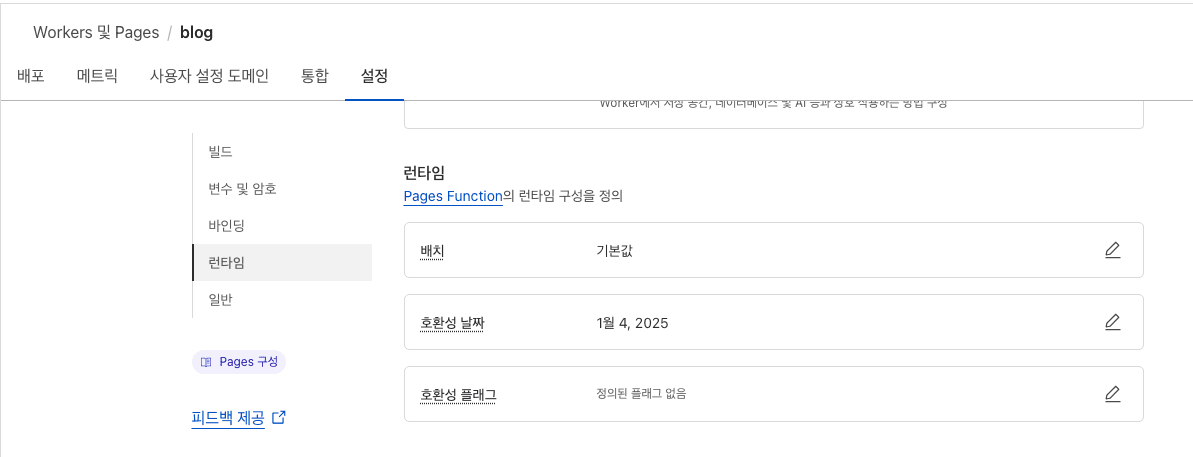Open 사용자 설정 도메인 tab
The image size is (1193, 457).
pos(209,76)
